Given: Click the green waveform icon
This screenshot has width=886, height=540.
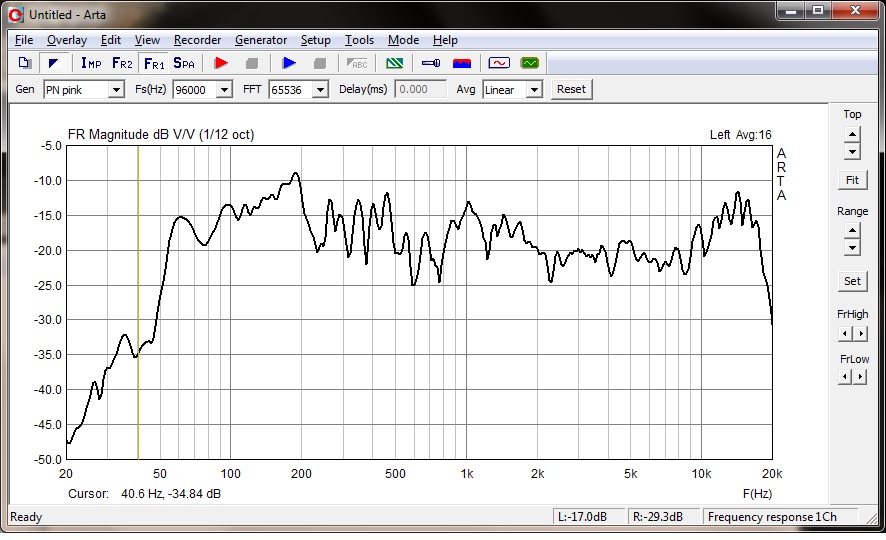Looking at the screenshot, I should point(530,63).
